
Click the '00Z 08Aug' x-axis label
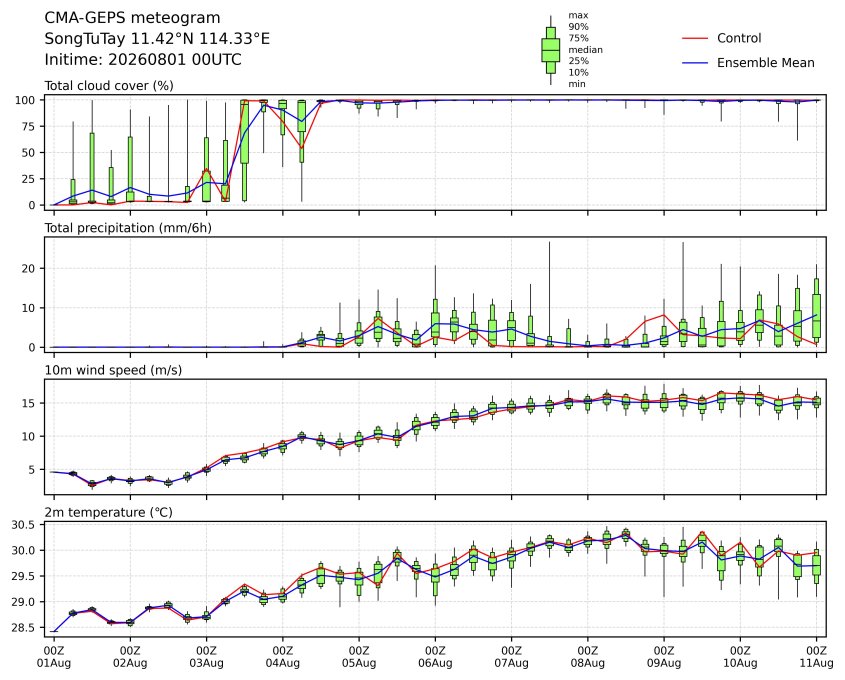(587, 657)
